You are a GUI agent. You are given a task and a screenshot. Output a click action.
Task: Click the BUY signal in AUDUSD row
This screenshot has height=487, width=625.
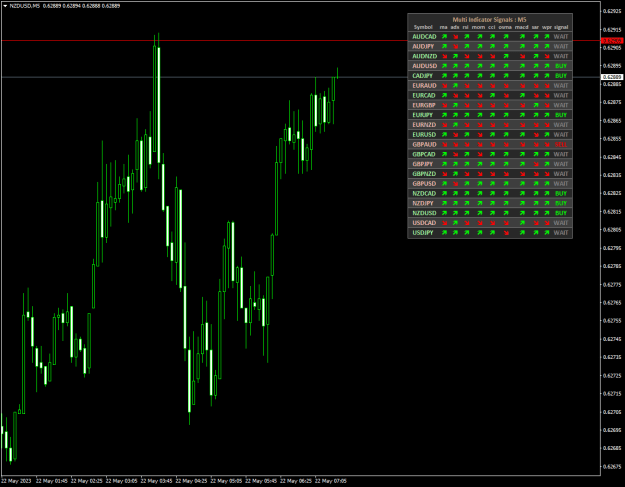pos(561,66)
